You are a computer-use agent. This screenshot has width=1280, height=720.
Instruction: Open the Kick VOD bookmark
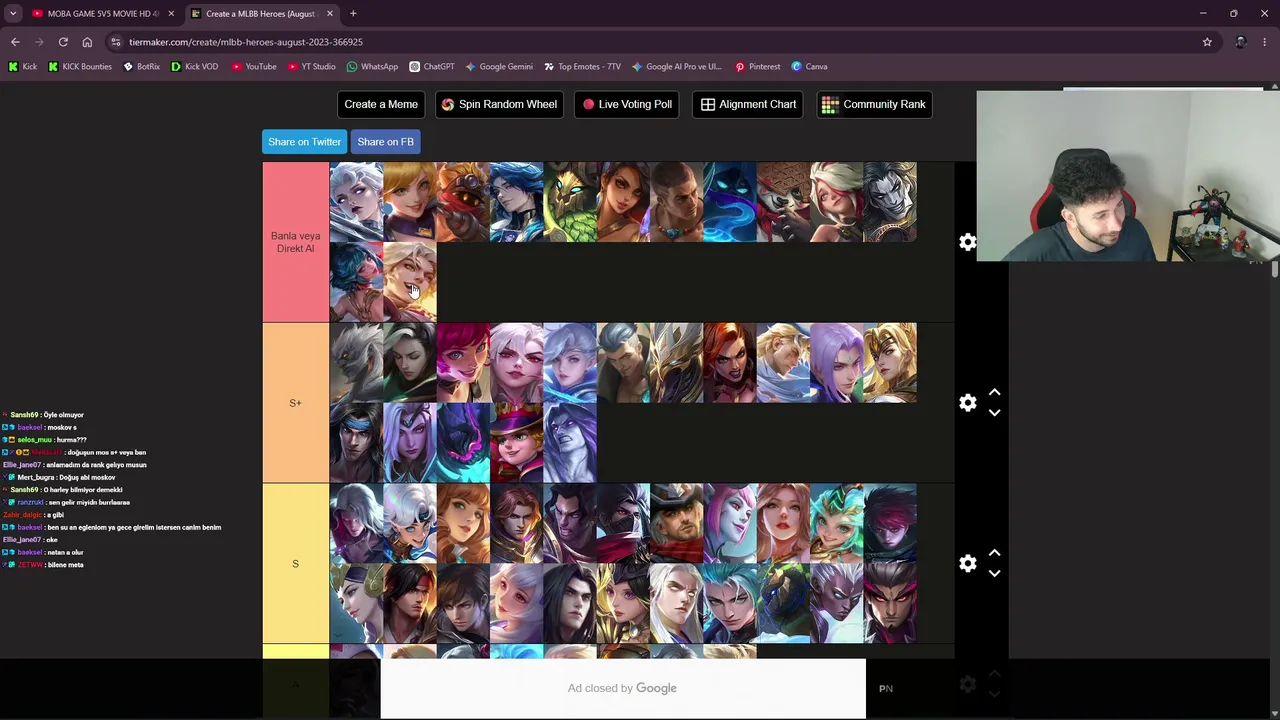(194, 67)
